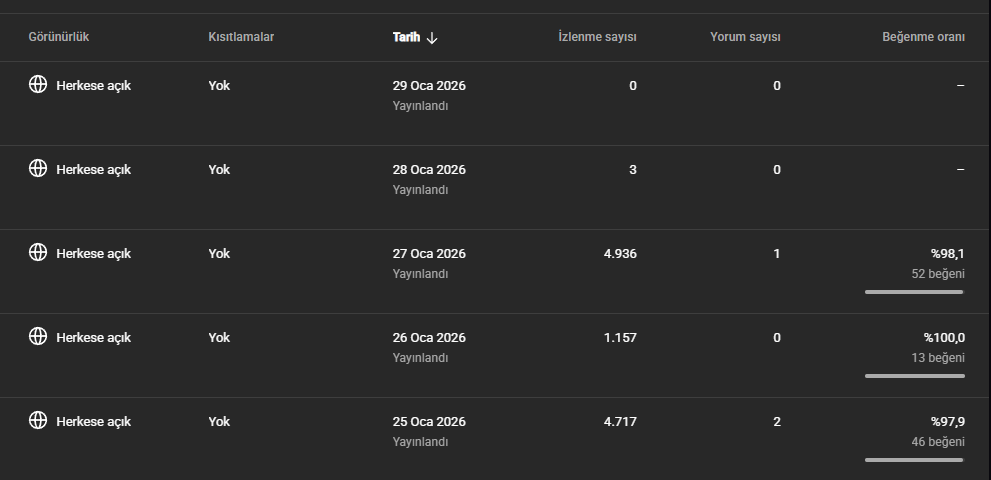Open the comment count 2 on the 25 Oca row
This screenshot has height=480, width=991.
click(x=777, y=422)
